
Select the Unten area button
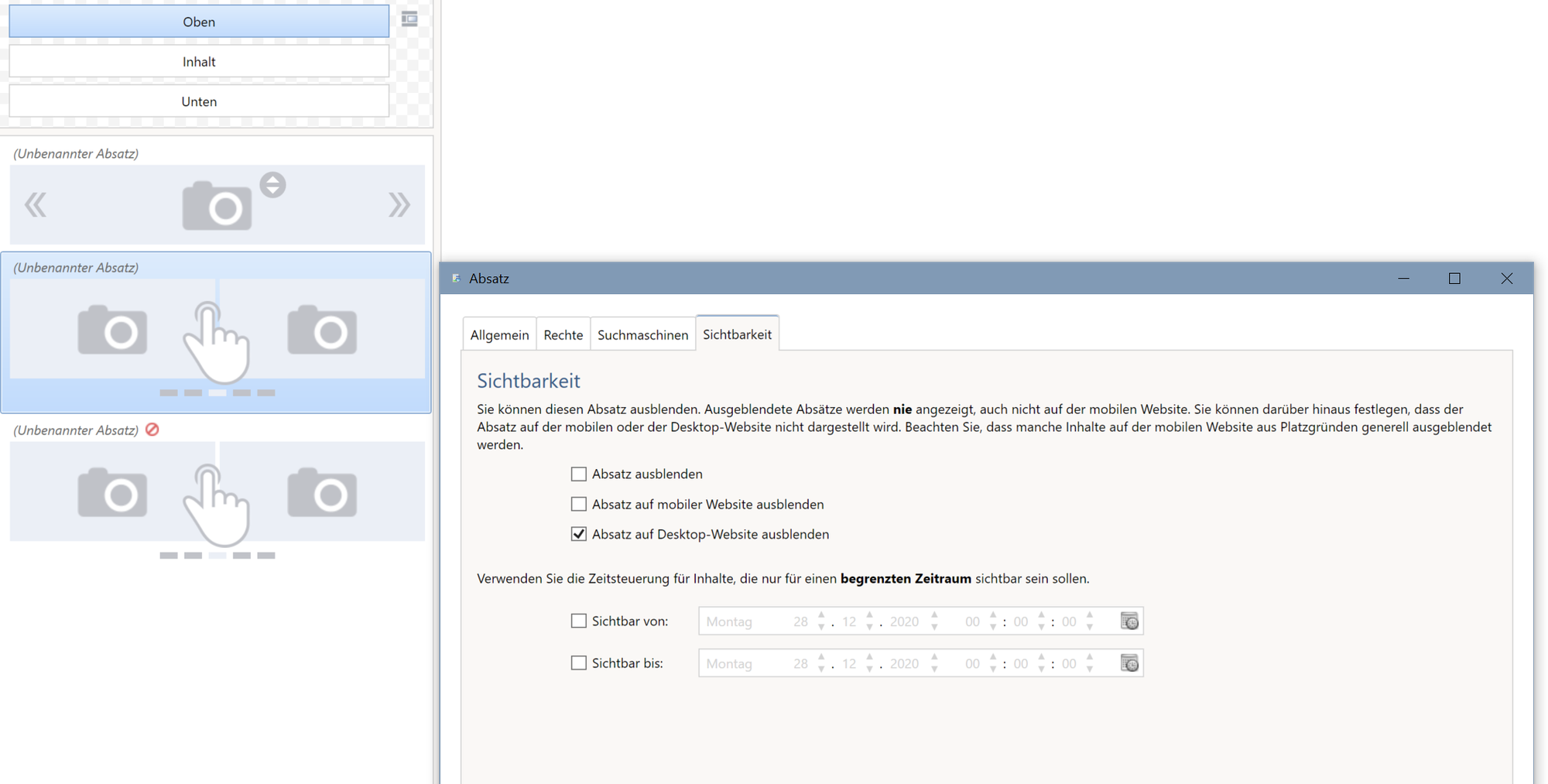[x=199, y=101]
